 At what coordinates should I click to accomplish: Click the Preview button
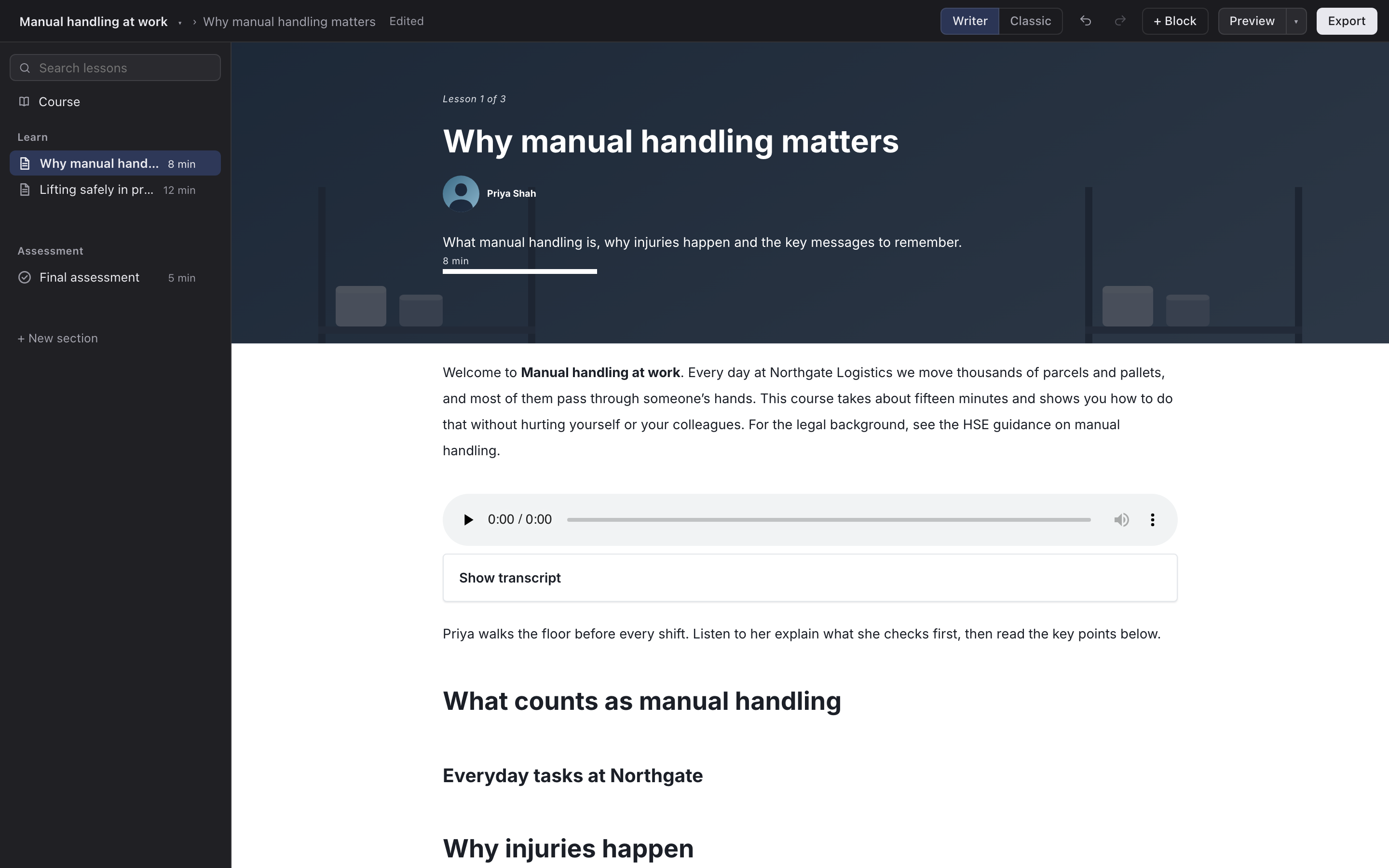click(x=1252, y=21)
